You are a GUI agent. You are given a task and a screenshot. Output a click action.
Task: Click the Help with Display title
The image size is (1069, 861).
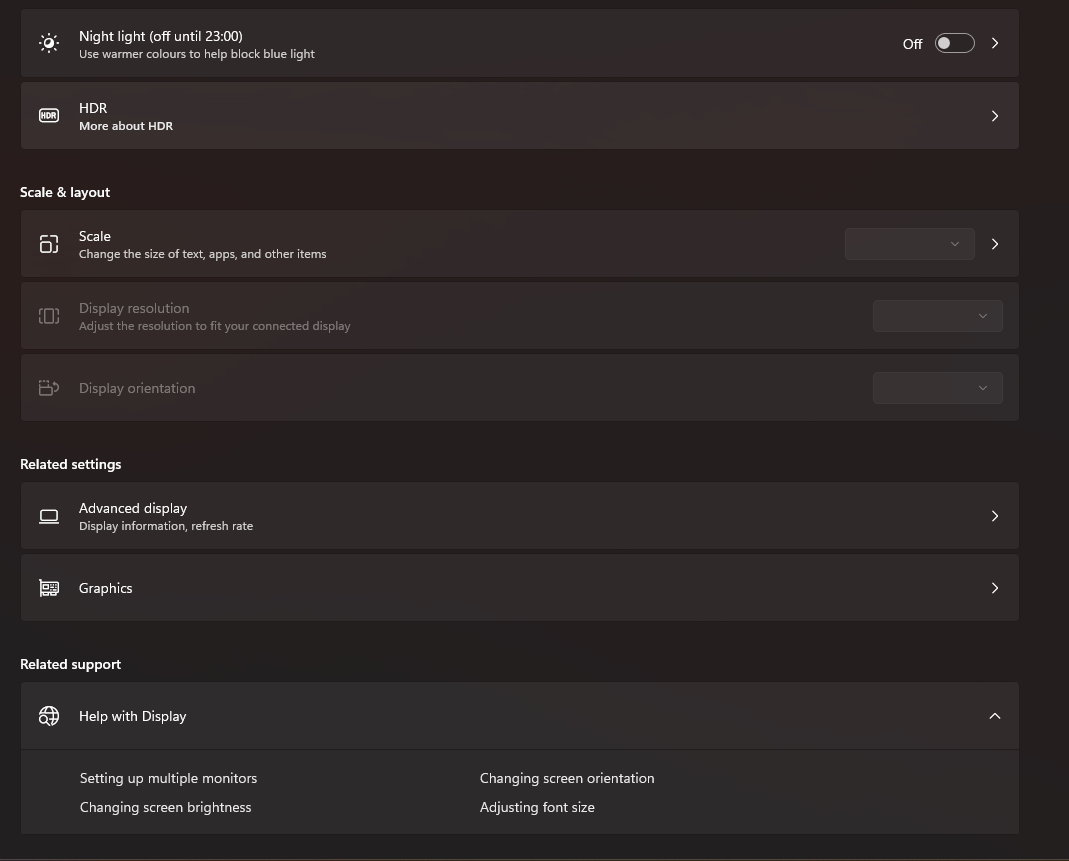pos(133,716)
